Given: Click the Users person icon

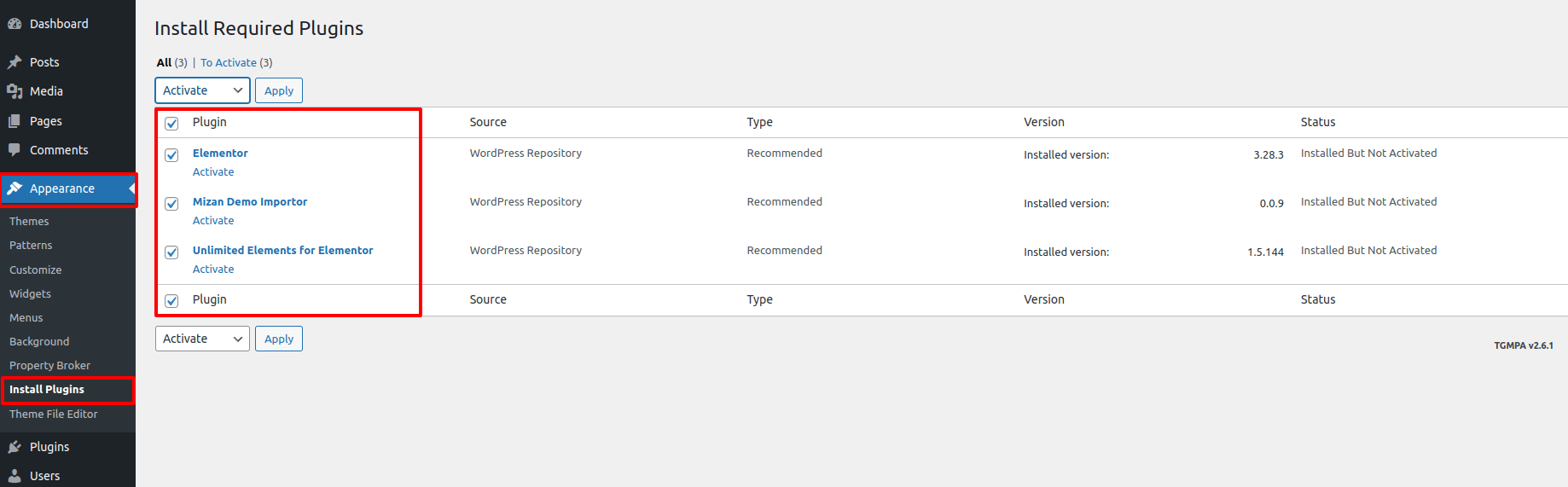Looking at the screenshot, I should point(15,476).
